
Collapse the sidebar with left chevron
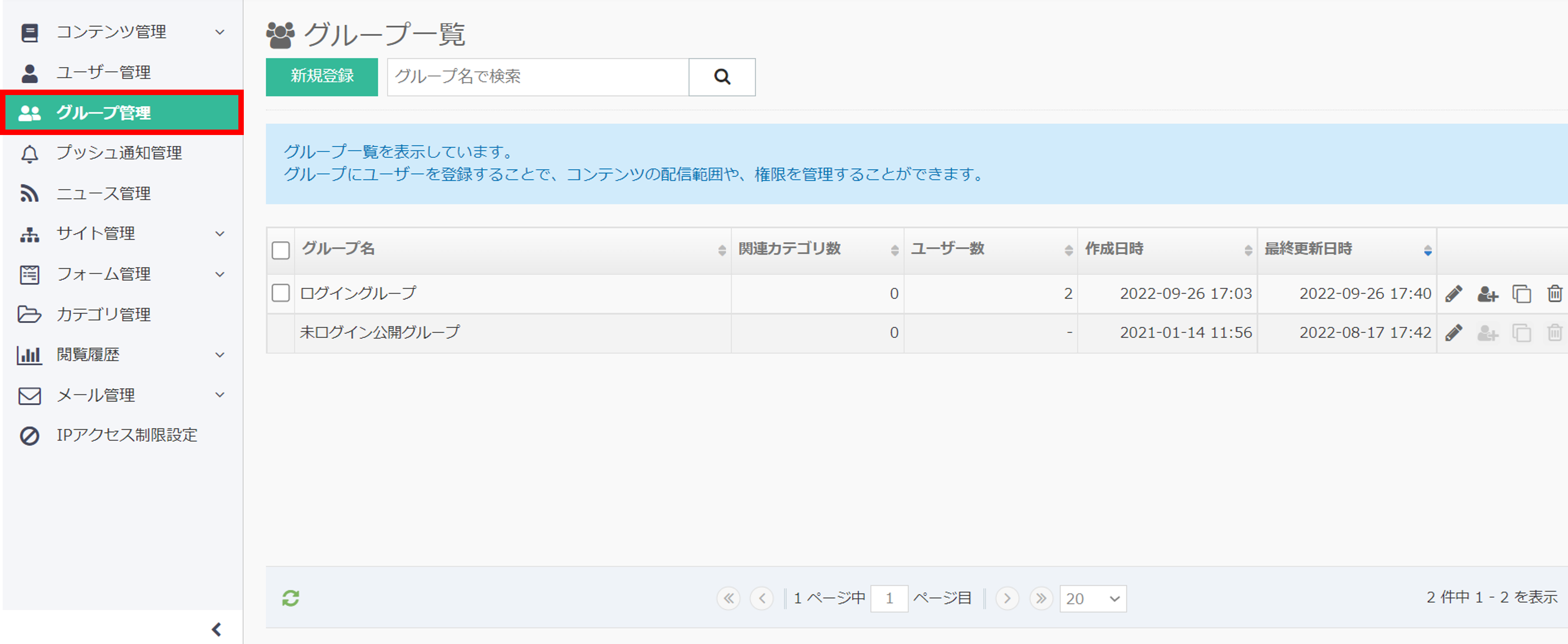(216, 629)
